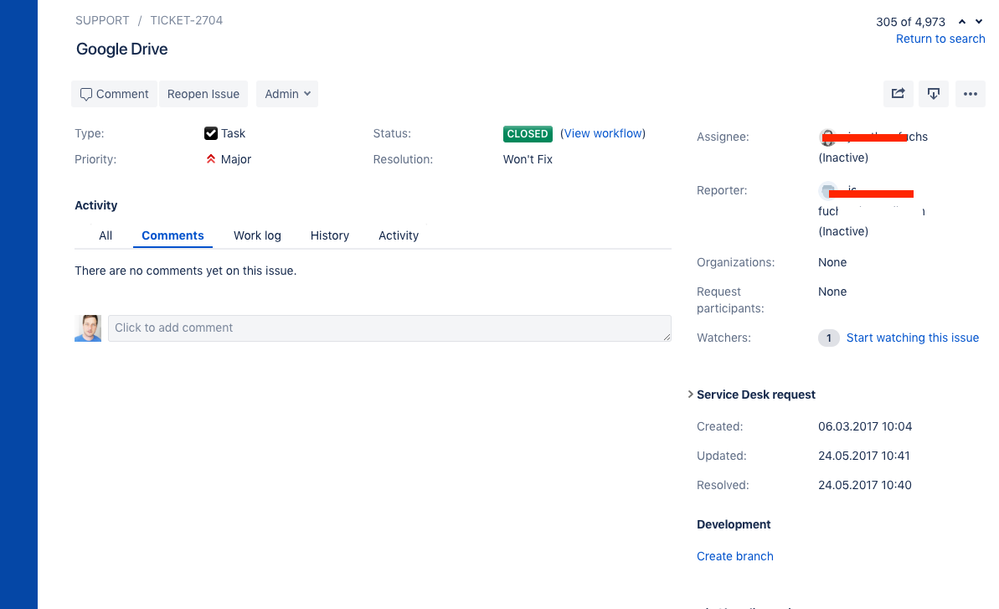Select the Comments tab
Viewport: 999px width, 609px height.
173,236
